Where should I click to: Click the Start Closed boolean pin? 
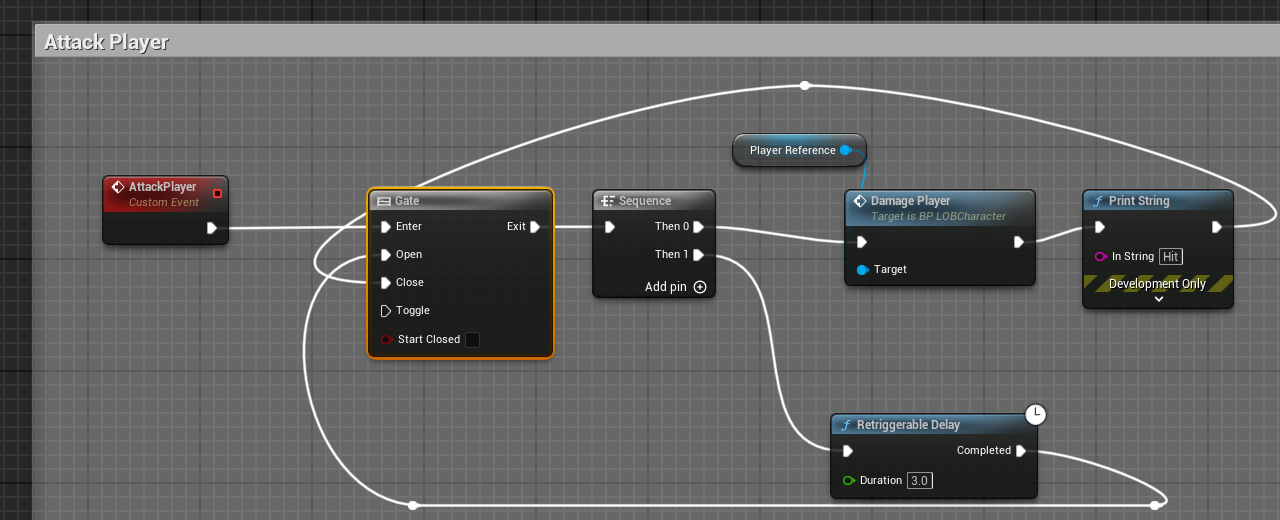[x=386, y=340]
